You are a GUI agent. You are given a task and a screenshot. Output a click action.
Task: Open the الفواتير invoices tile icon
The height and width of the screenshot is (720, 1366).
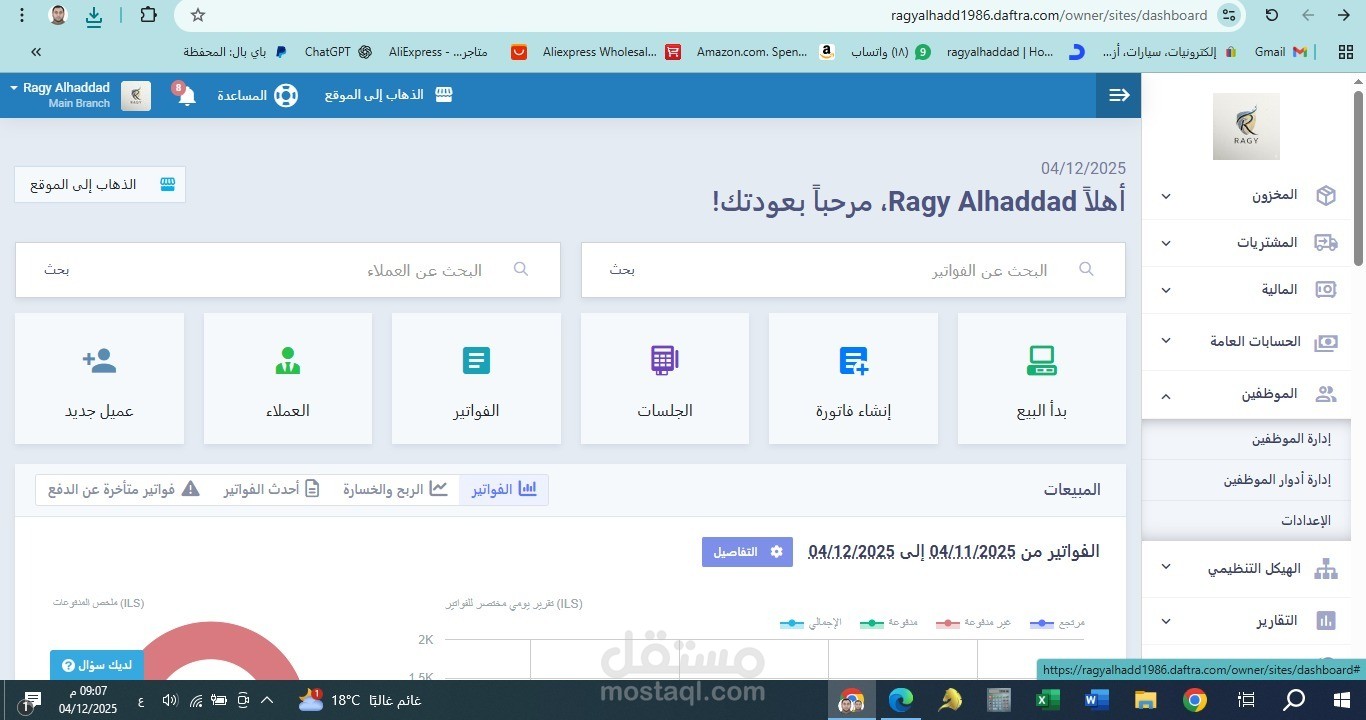pos(477,360)
